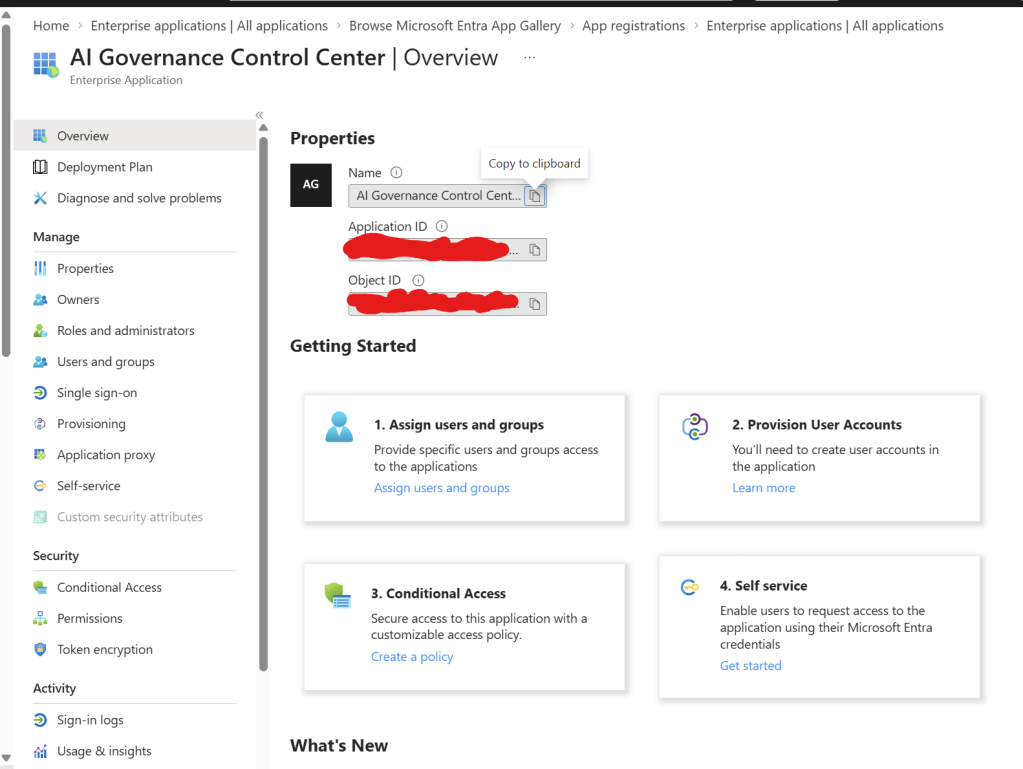This screenshot has width=1023, height=769.
Task: Go to App registrations breadcrumb
Action: pos(634,25)
